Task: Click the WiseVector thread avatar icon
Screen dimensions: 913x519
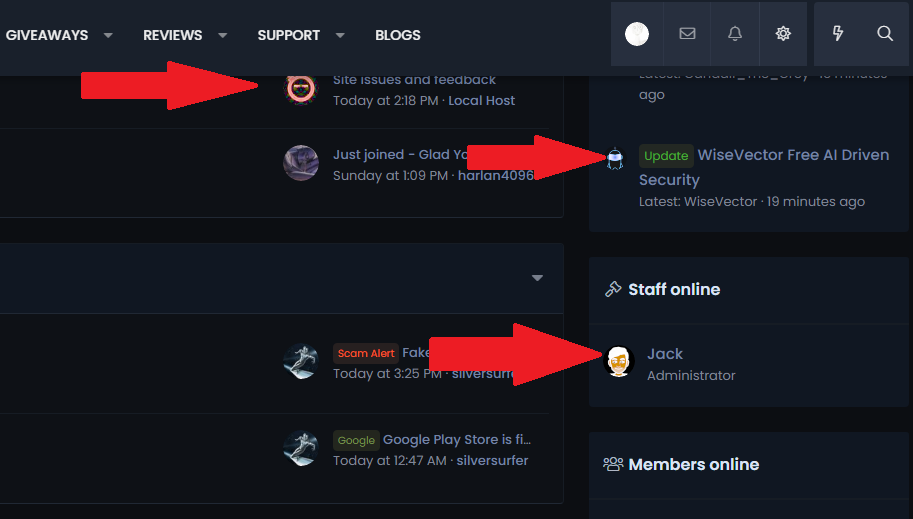Action: click(615, 157)
